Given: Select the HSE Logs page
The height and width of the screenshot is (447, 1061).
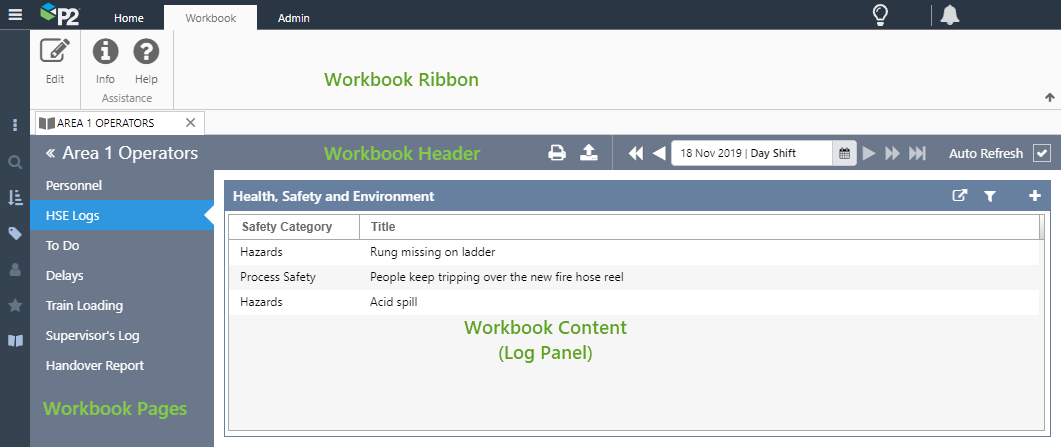Looking at the screenshot, I should point(122,216).
